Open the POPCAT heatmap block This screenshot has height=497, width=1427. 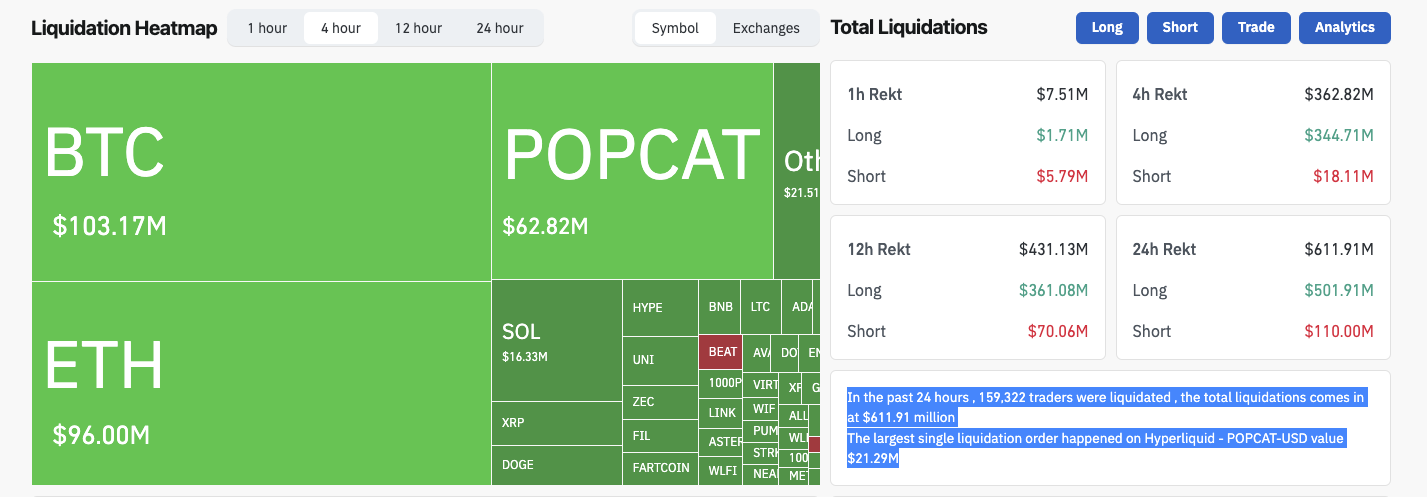tap(632, 172)
